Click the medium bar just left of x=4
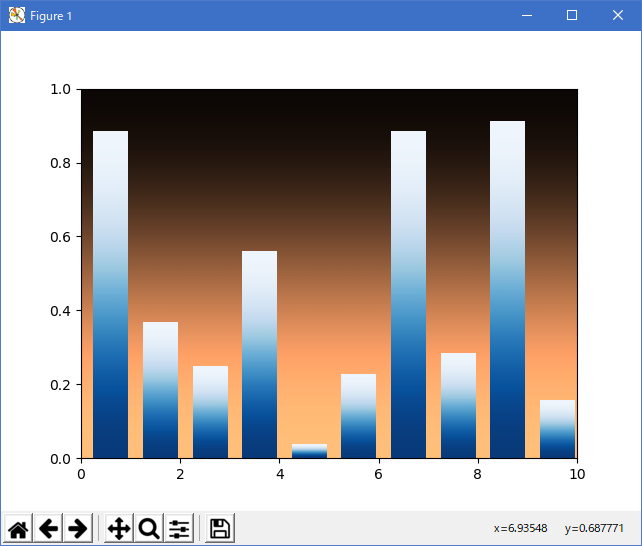This screenshot has width=642, height=546. pos(259,354)
